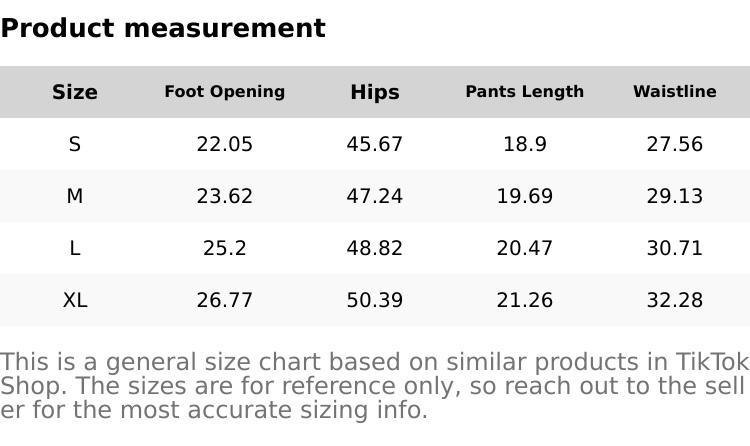Click the Product measurement heading
This screenshot has height=446, width=750.
pyautogui.click(x=163, y=28)
